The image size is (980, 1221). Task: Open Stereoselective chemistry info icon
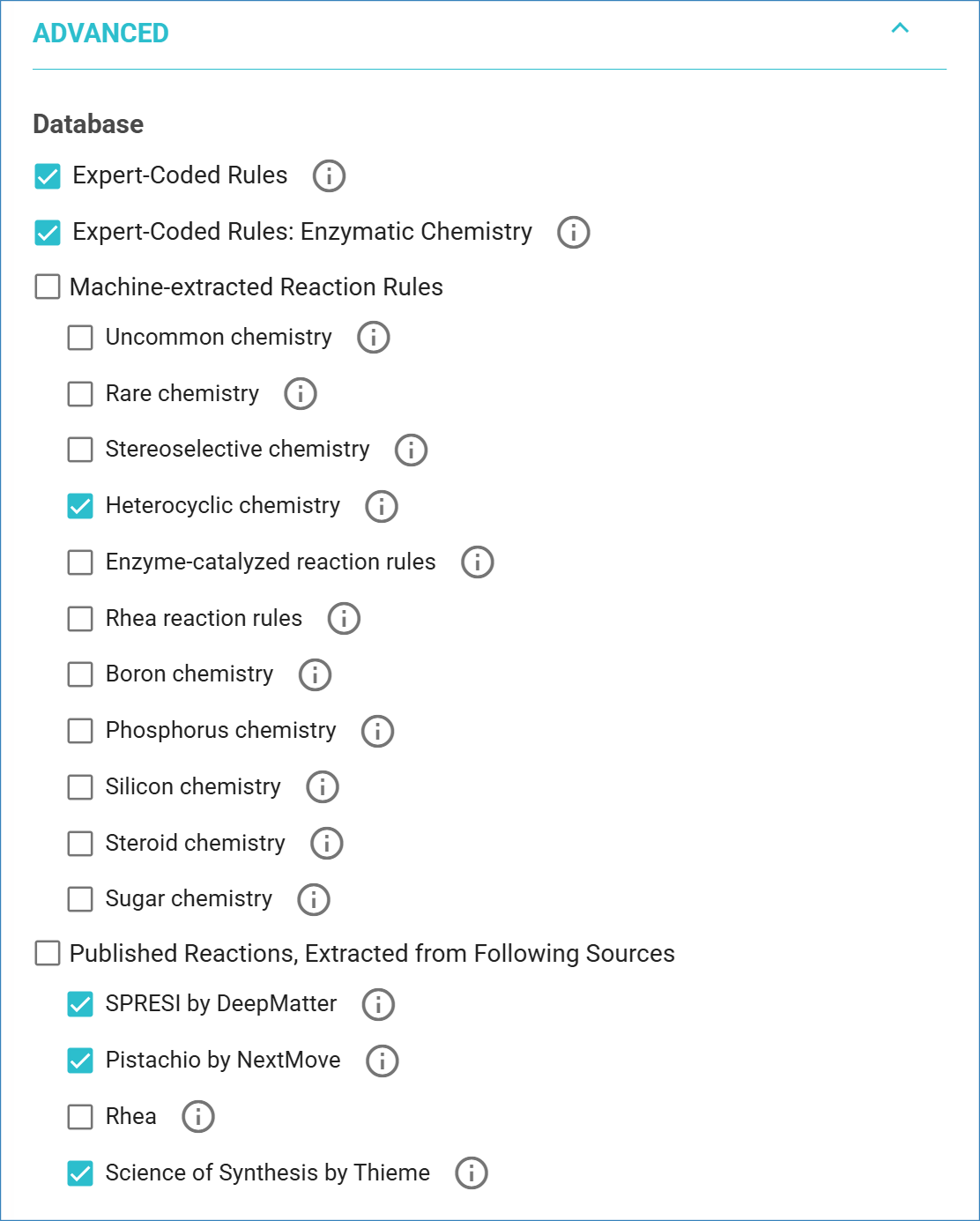[412, 450]
